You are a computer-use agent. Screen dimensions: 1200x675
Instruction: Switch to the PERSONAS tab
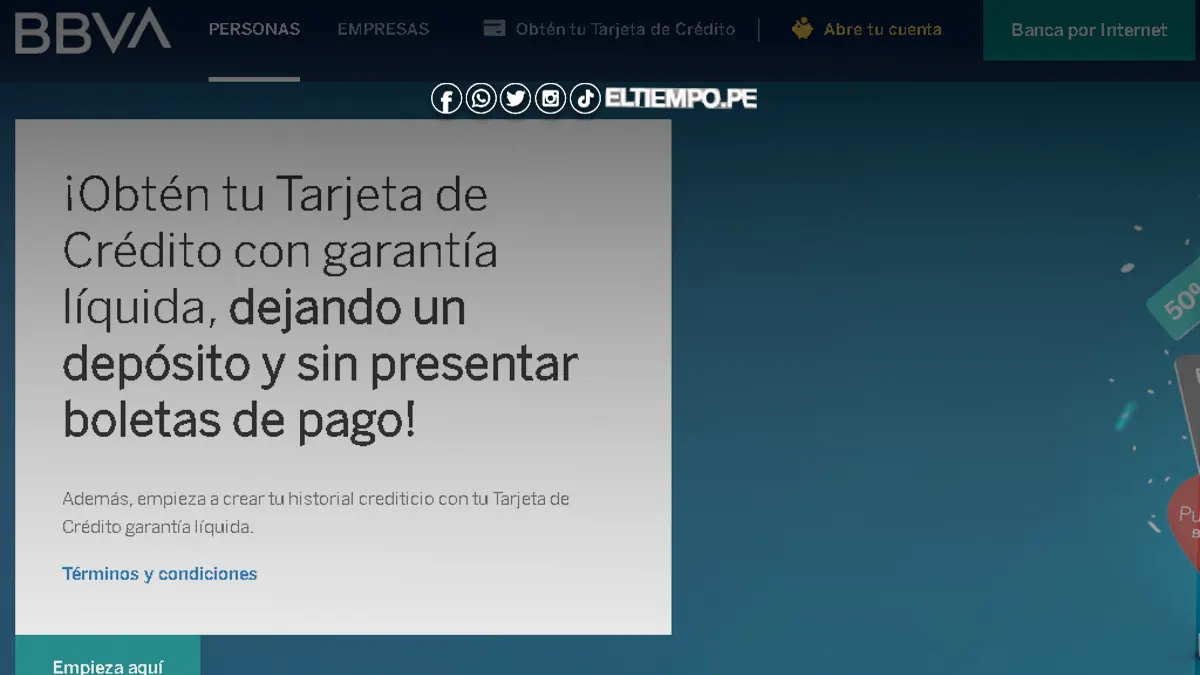click(254, 30)
